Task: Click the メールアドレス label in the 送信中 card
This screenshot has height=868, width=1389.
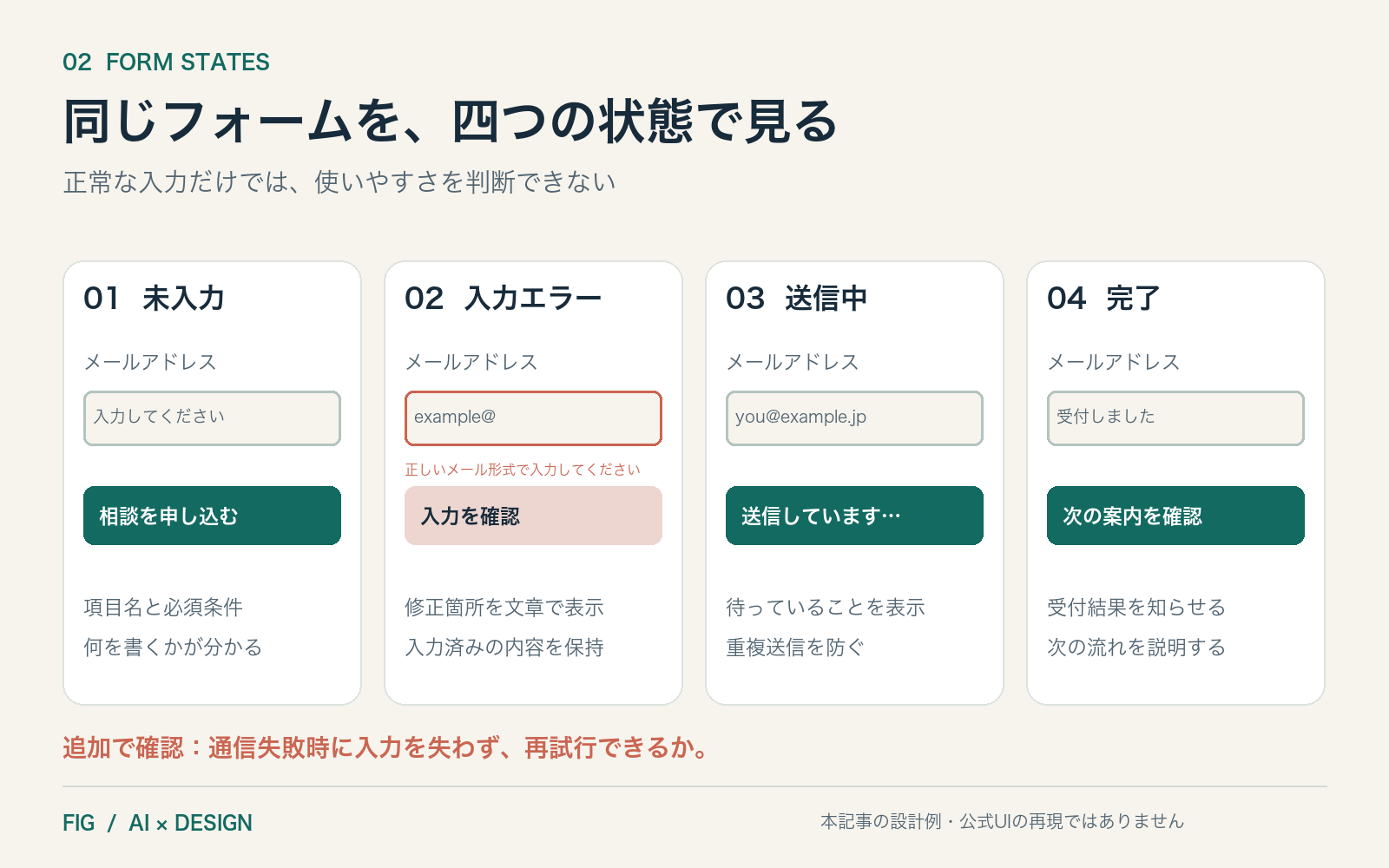Action: [x=793, y=362]
